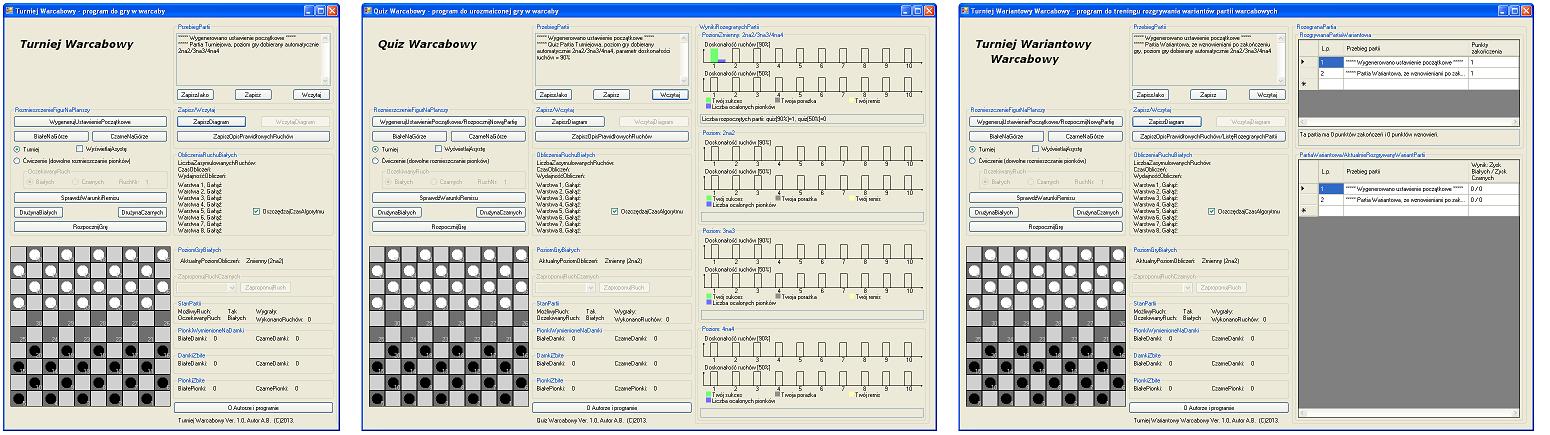Viewport: 1550px width, 435px height.
Task: Select Ćwiczenie radio button in Turniej Wariantowy window
Action: [971, 160]
